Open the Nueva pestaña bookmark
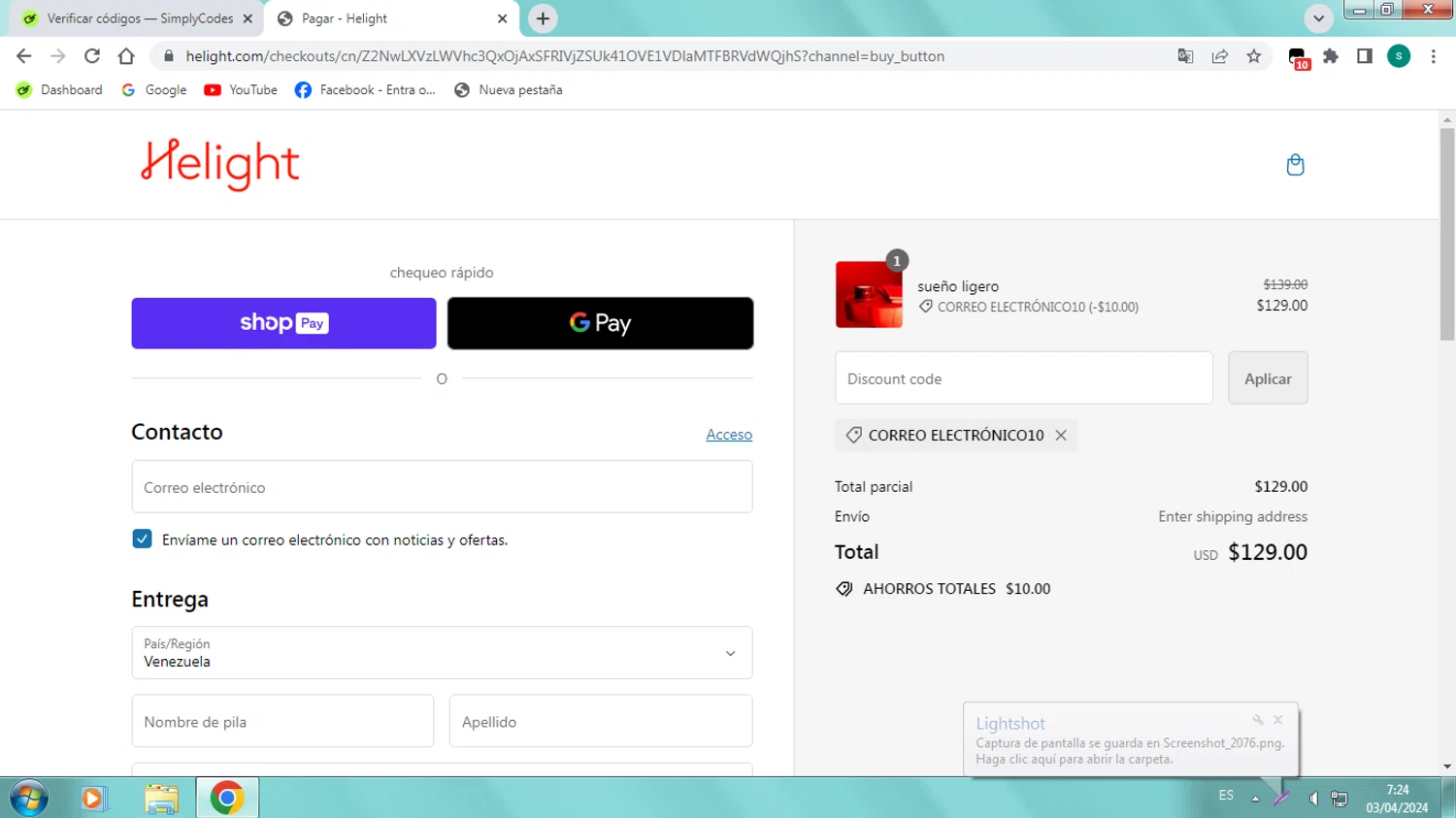Image resolution: width=1456 pixels, height=818 pixels. [x=509, y=89]
